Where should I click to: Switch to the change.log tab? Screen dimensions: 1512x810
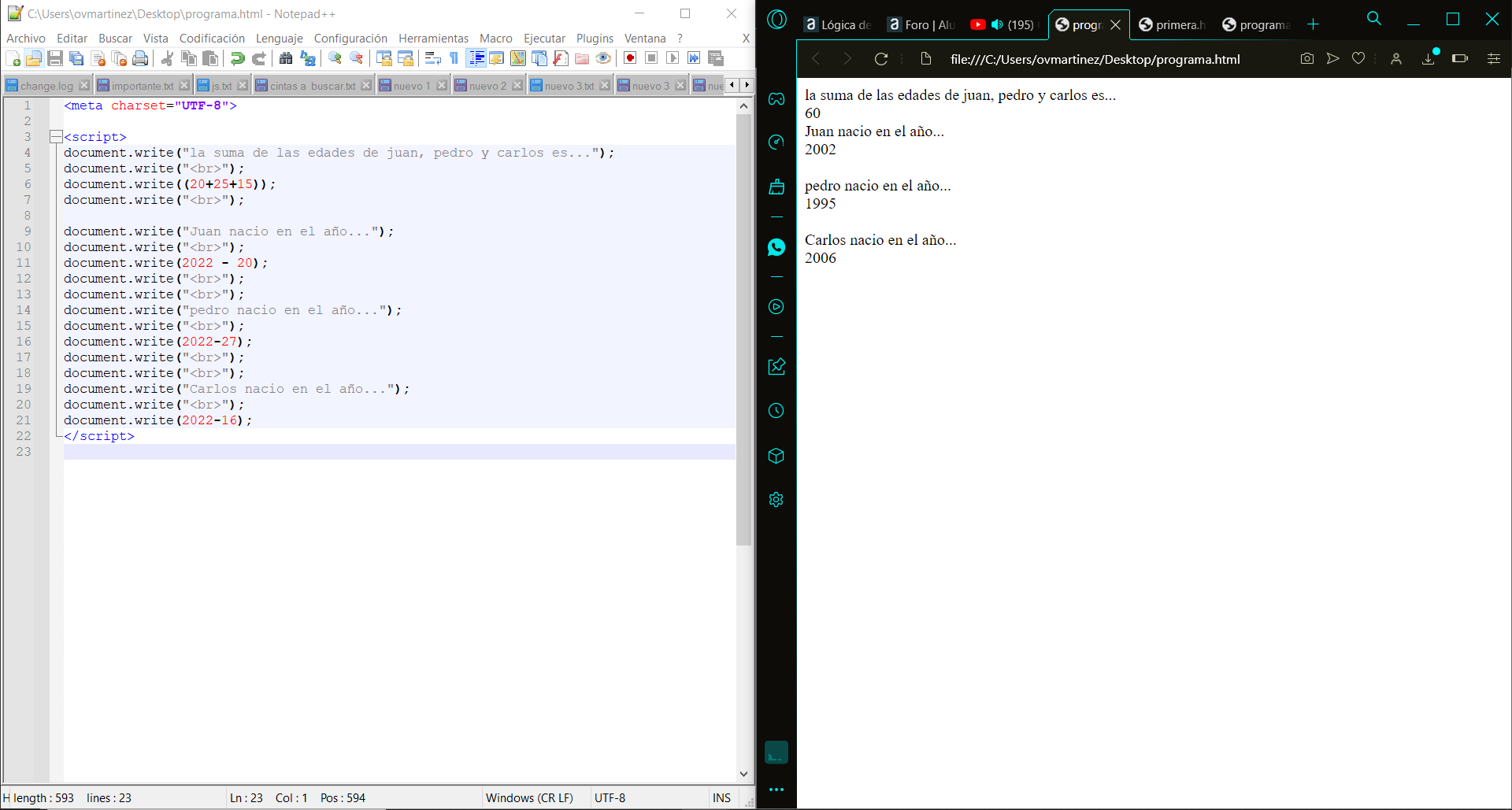tap(46, 86)
